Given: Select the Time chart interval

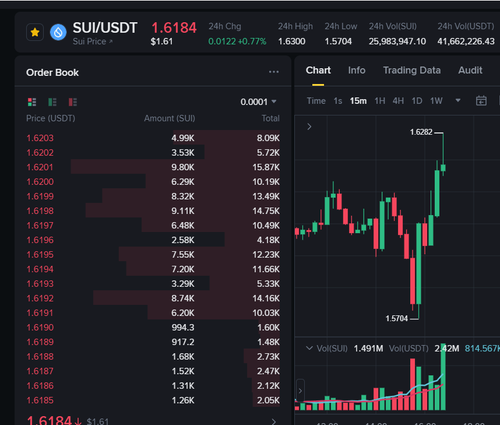Looking at the screenshot, I should coord(316,101).
